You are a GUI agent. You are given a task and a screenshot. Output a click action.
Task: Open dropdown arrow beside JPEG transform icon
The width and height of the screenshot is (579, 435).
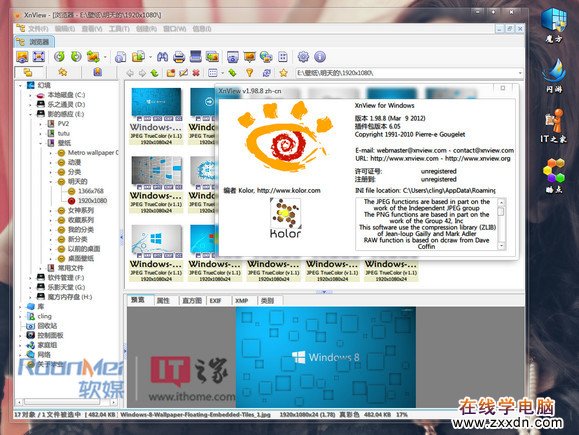point(105,57)
